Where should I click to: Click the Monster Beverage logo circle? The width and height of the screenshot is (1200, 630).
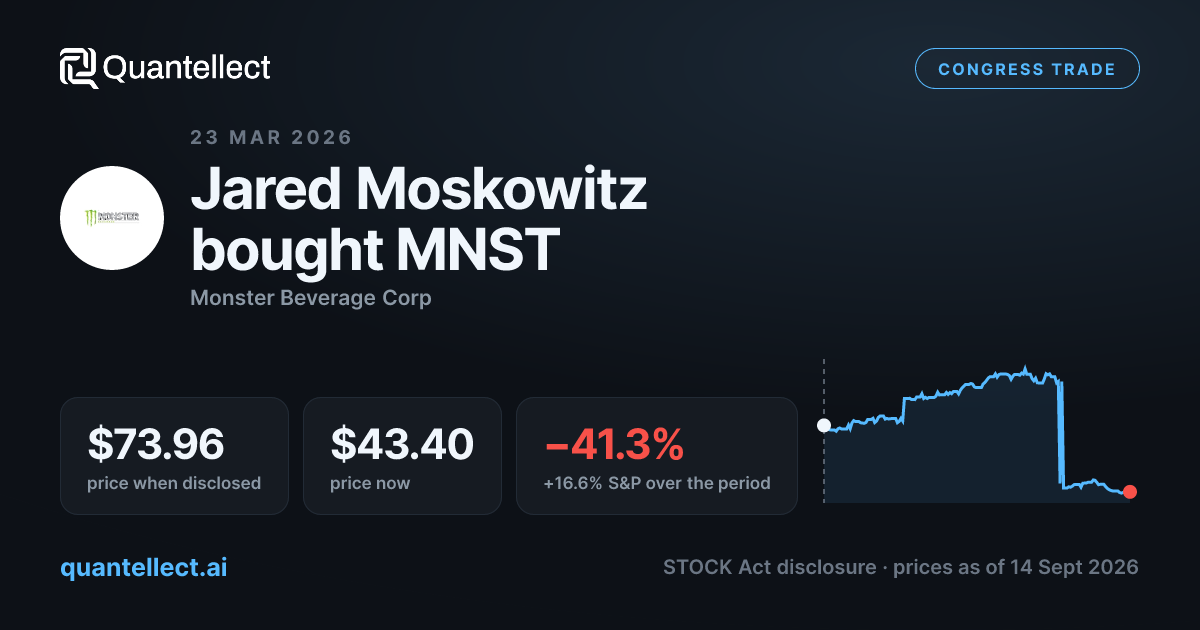(112, 217)
